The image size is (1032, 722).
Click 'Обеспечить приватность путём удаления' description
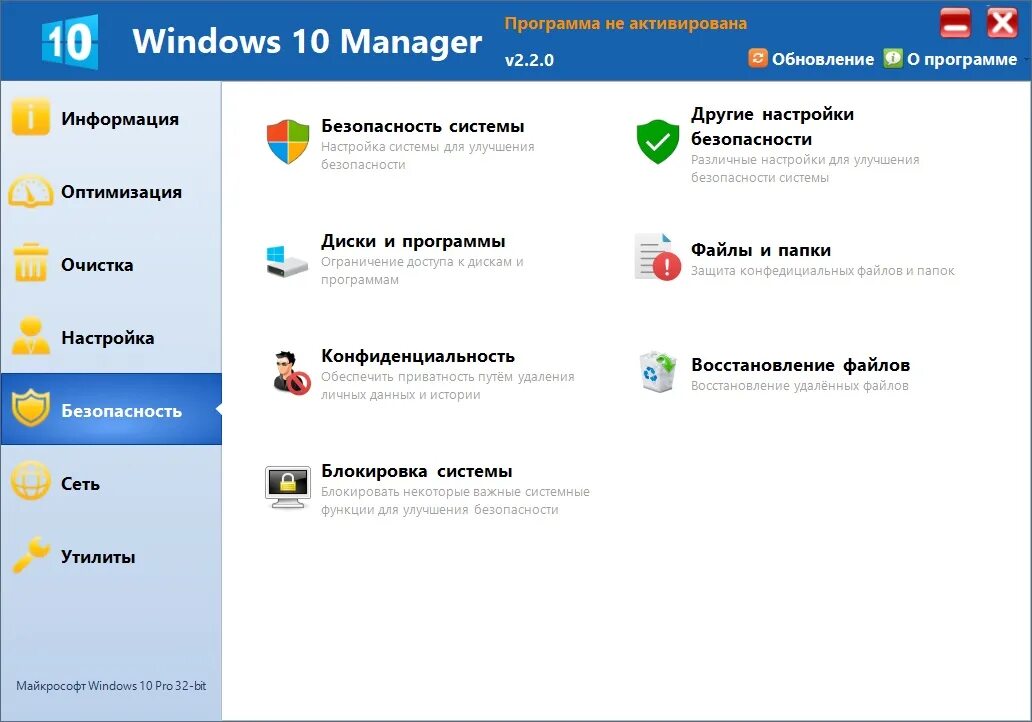pos(448,376)
